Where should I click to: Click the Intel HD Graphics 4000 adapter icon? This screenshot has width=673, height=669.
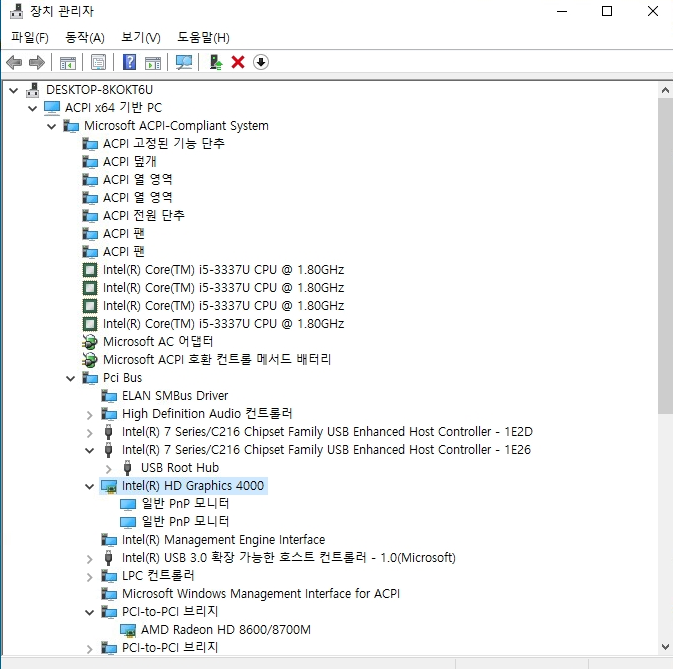[x=109, y=486]
